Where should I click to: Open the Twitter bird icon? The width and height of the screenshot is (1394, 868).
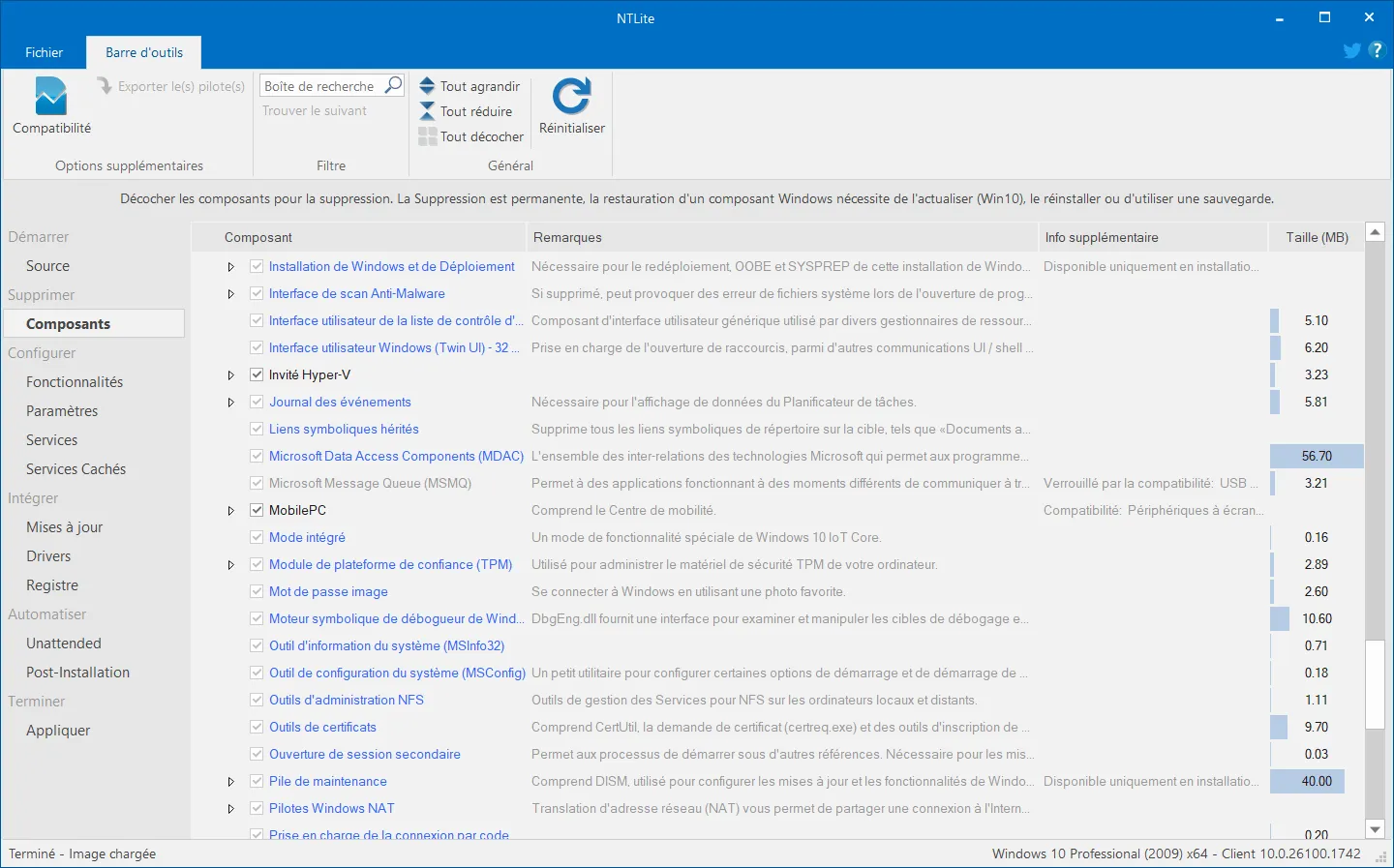(1352, 50)
